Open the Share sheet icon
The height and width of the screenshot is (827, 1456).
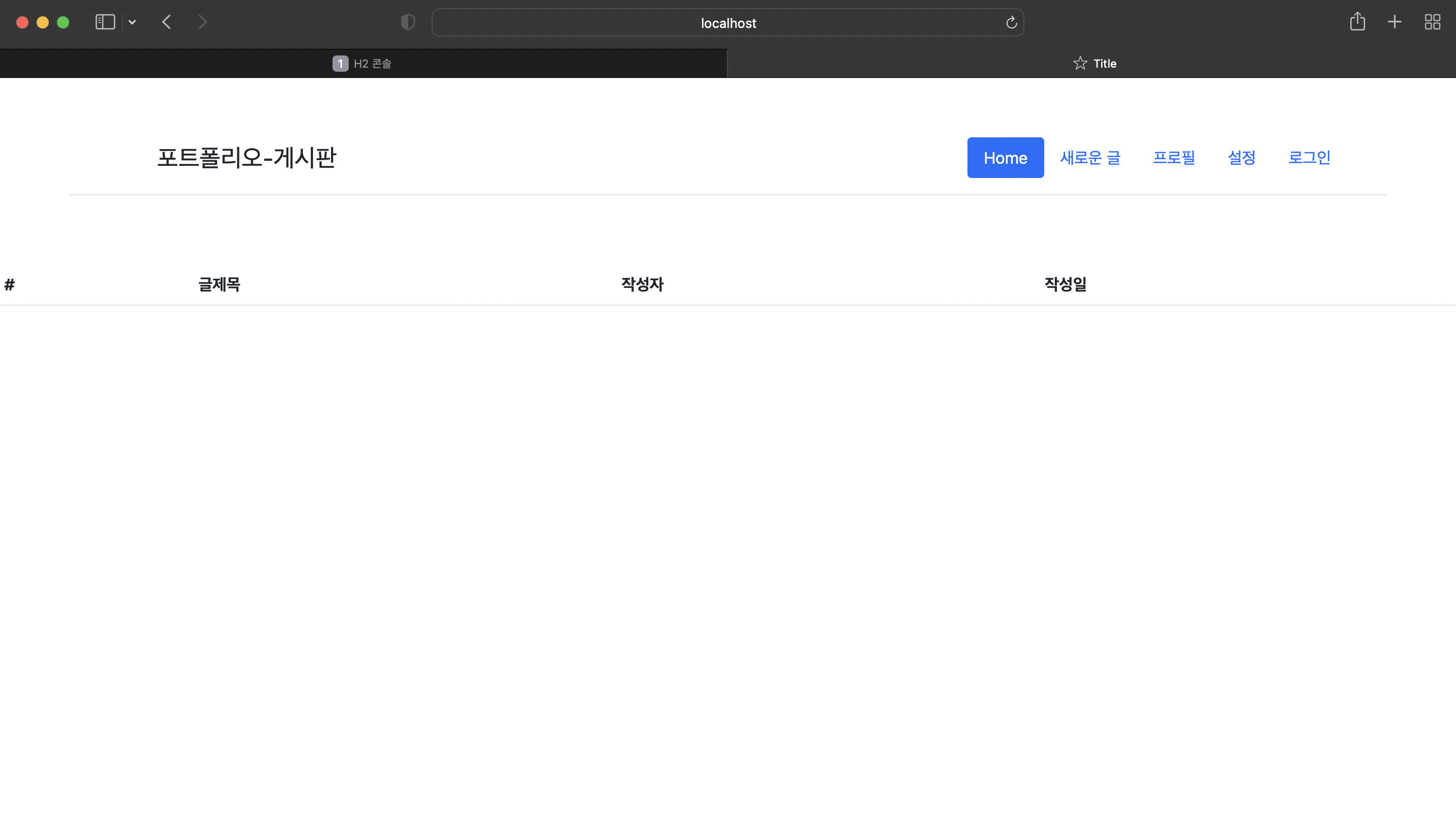(1357, 22)
